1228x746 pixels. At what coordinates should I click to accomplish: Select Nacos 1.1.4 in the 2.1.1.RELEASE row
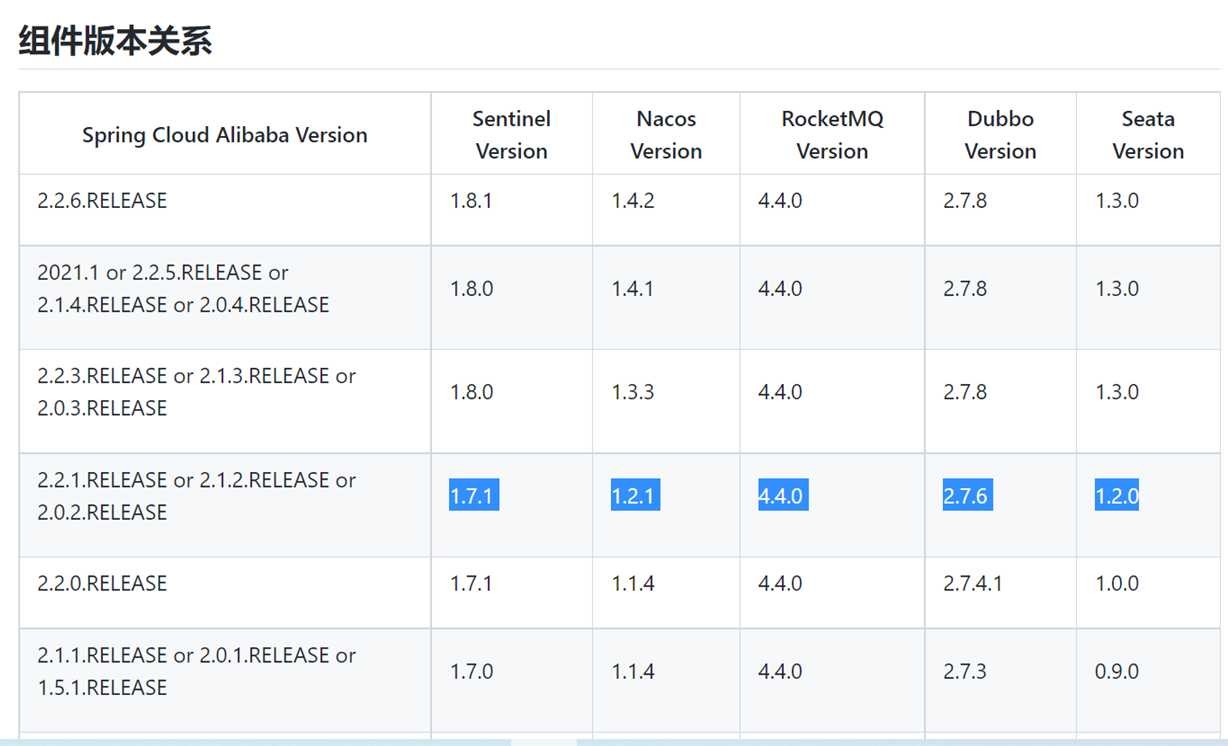[x=633, y=672]
